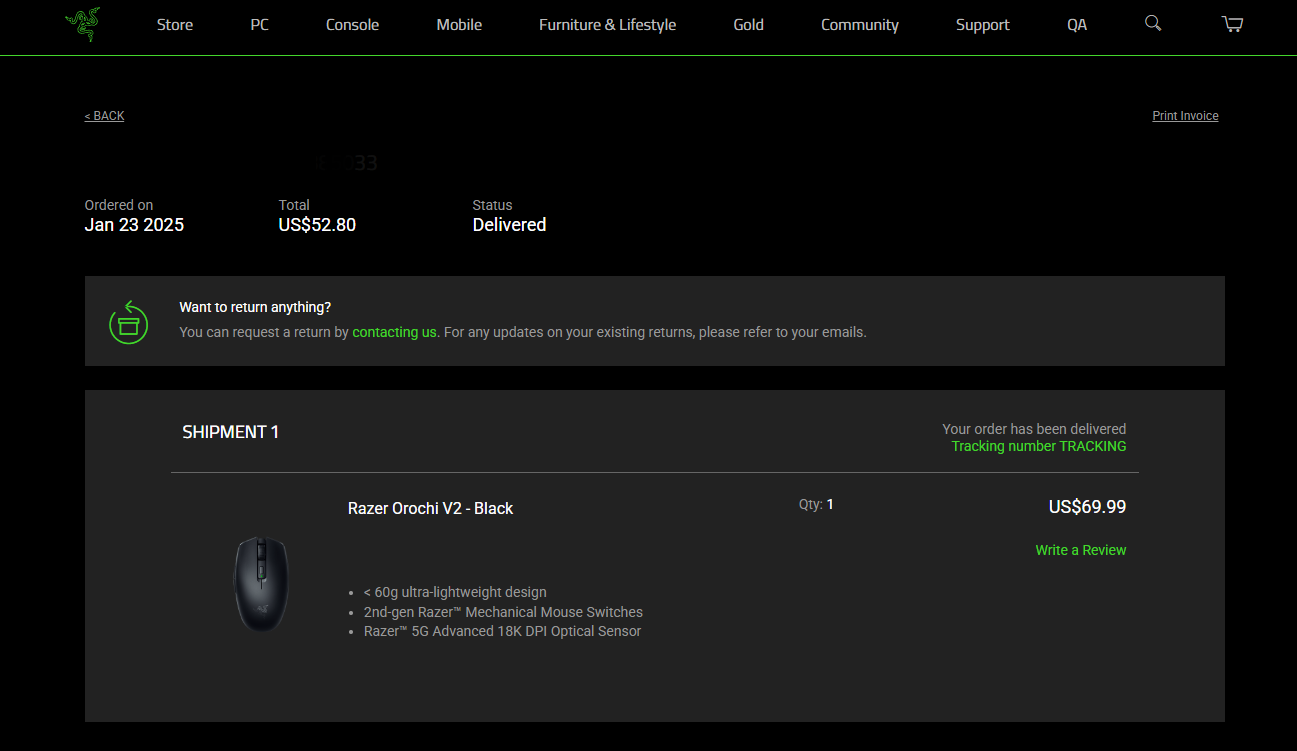Follow the 'contacting us' link

394,332
